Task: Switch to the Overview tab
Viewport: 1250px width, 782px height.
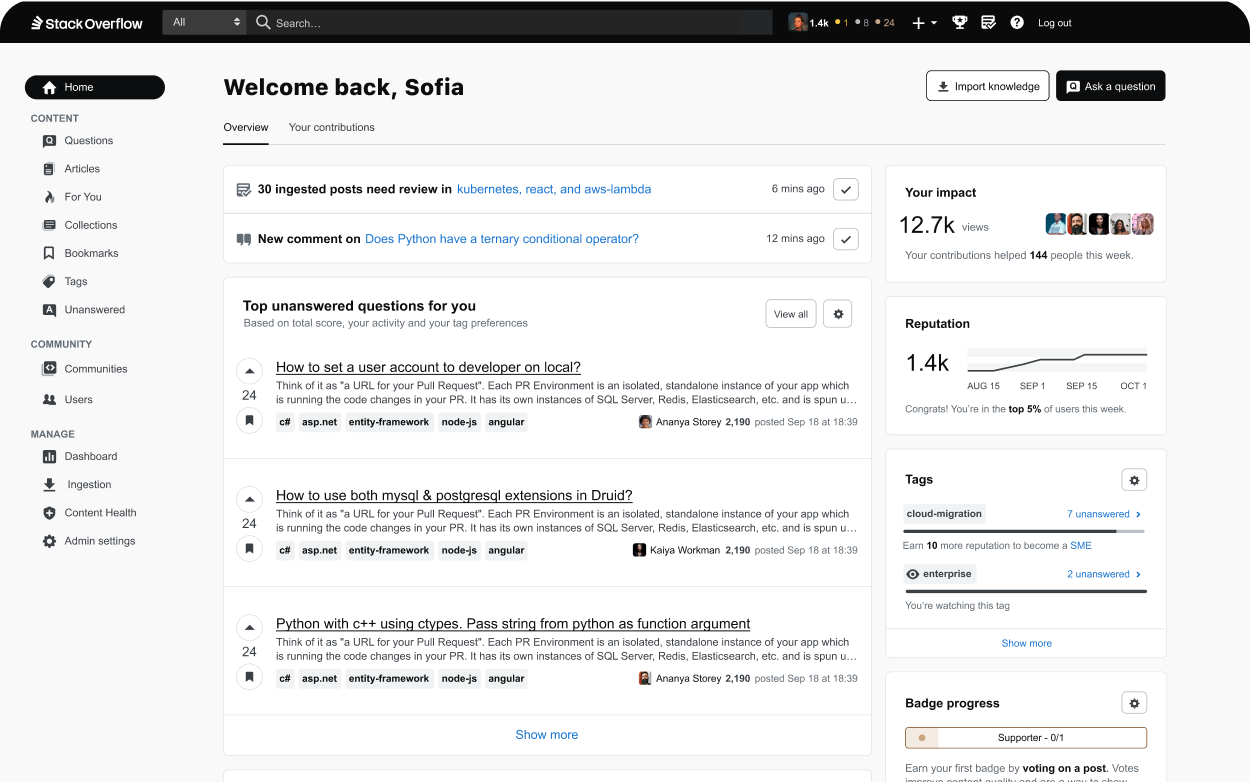Action: coord(246,127)
